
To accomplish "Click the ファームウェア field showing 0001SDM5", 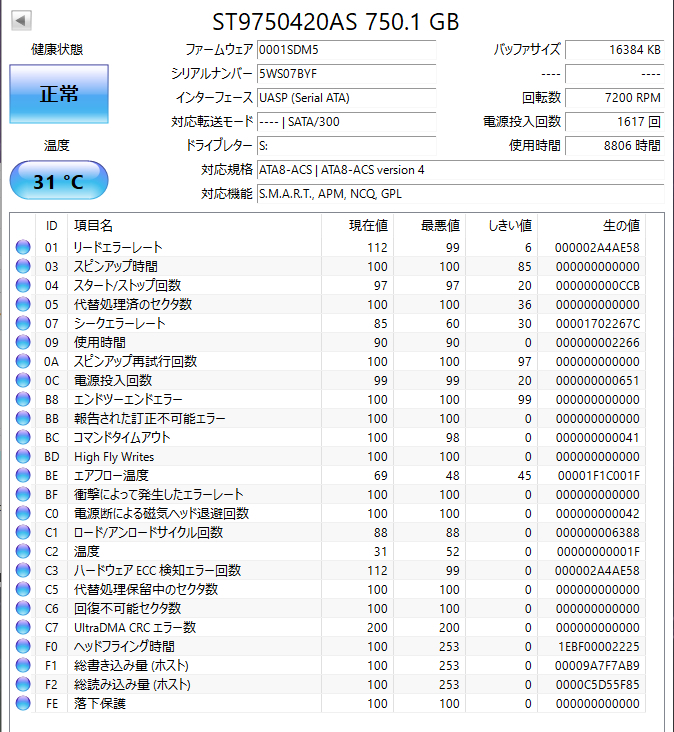I will [x=346, y=49].
